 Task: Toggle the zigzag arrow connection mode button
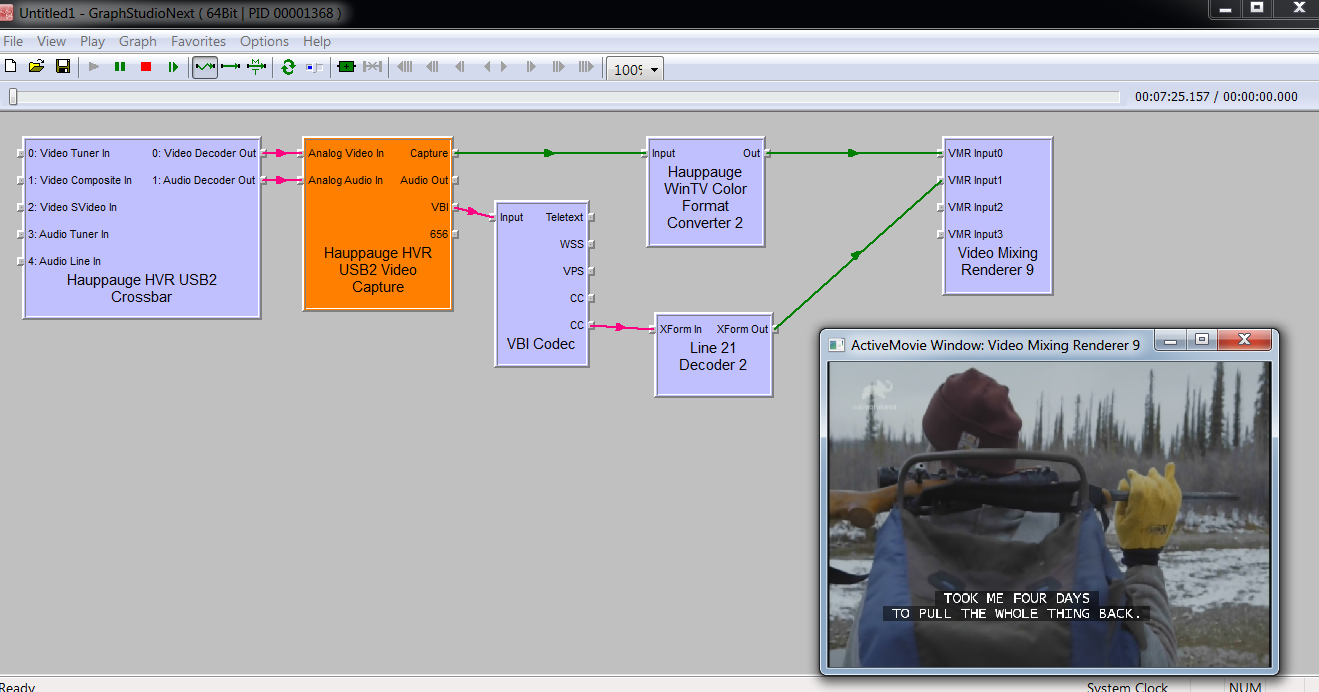point(205,67)
